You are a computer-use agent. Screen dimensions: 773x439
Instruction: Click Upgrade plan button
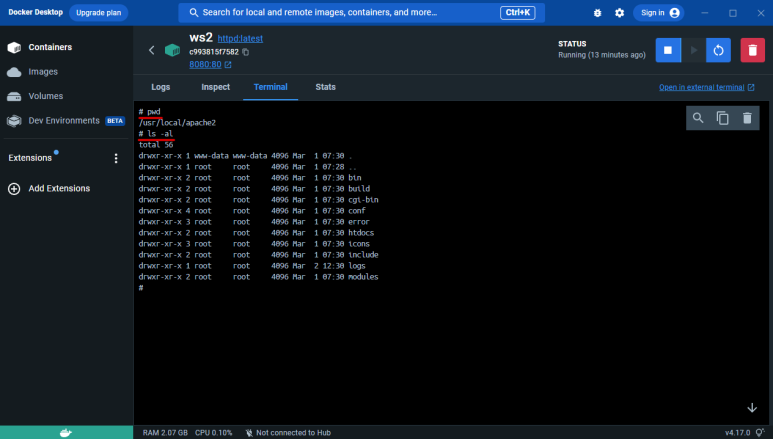99,13
